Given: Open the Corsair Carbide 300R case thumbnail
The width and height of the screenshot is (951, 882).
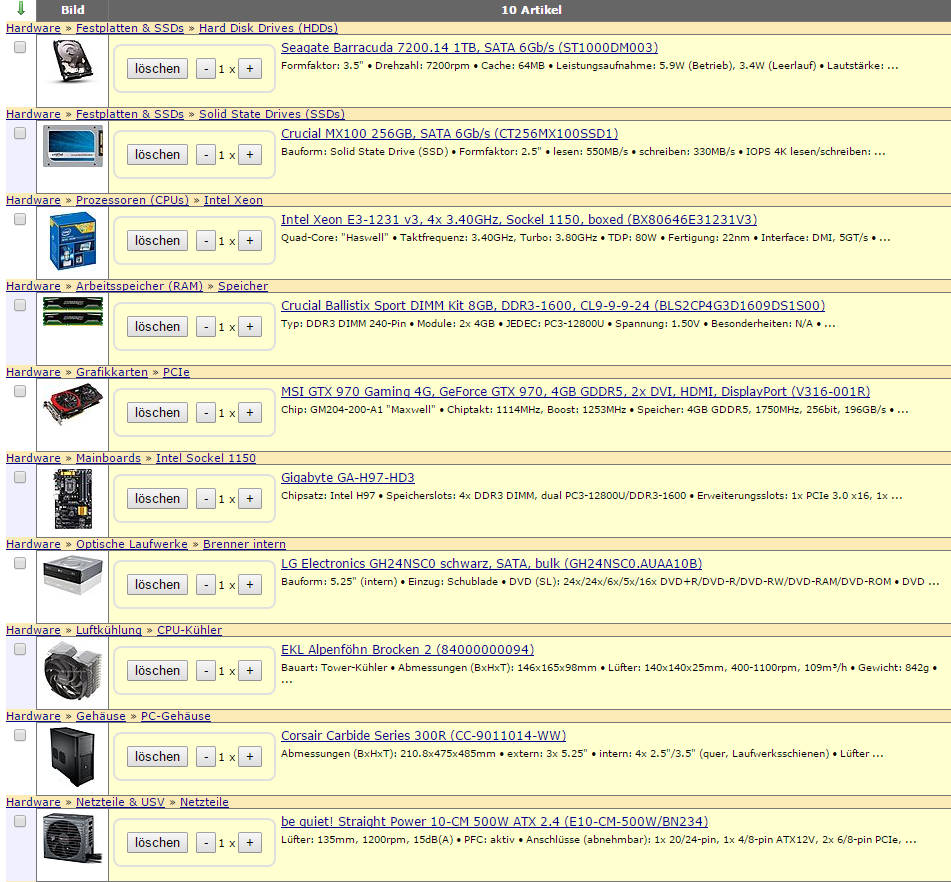Looking at the screenshot, I should [73, 757].
